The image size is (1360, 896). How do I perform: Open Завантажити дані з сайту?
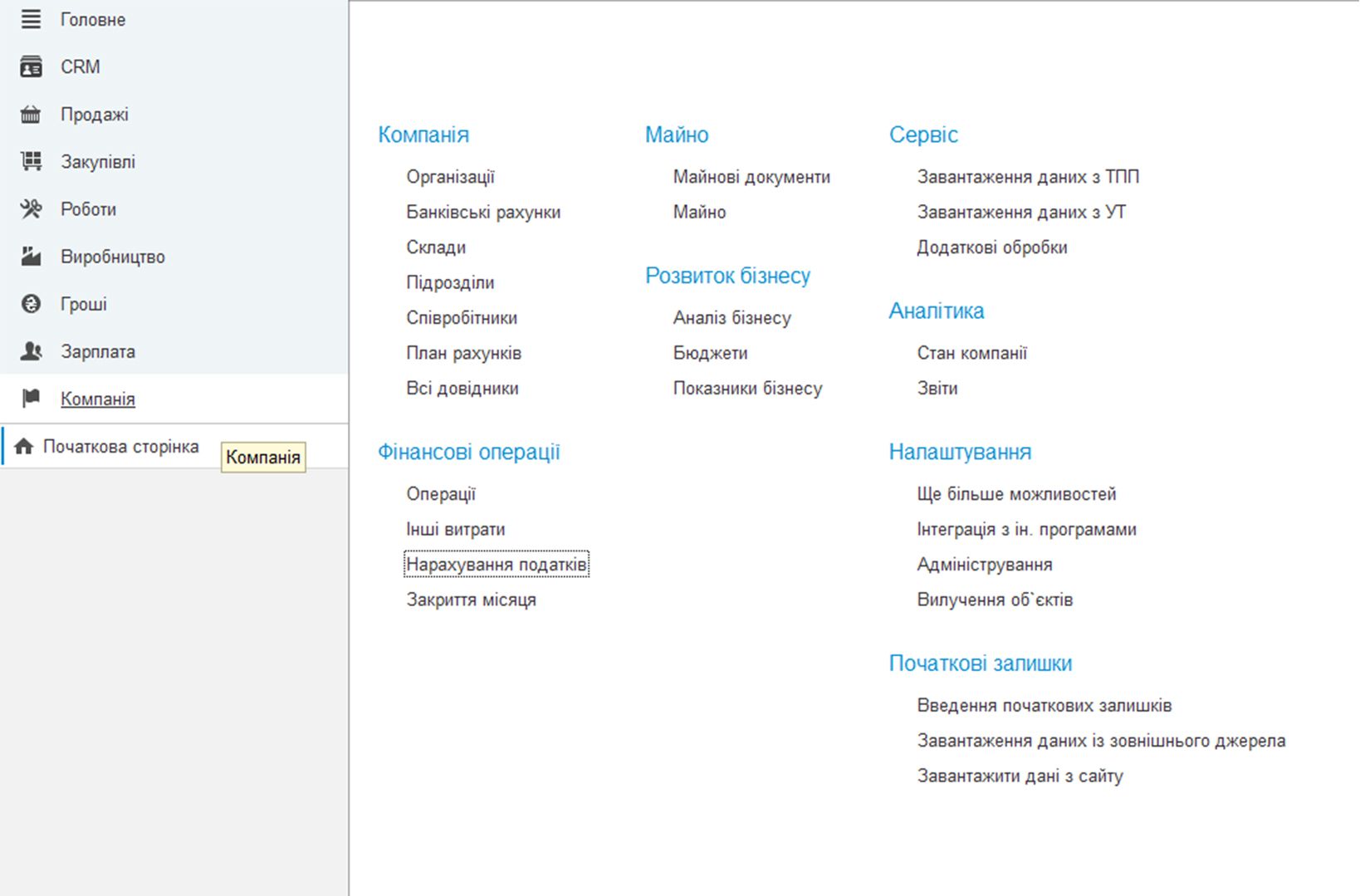pyautogui.click(x=1020, y=776)
